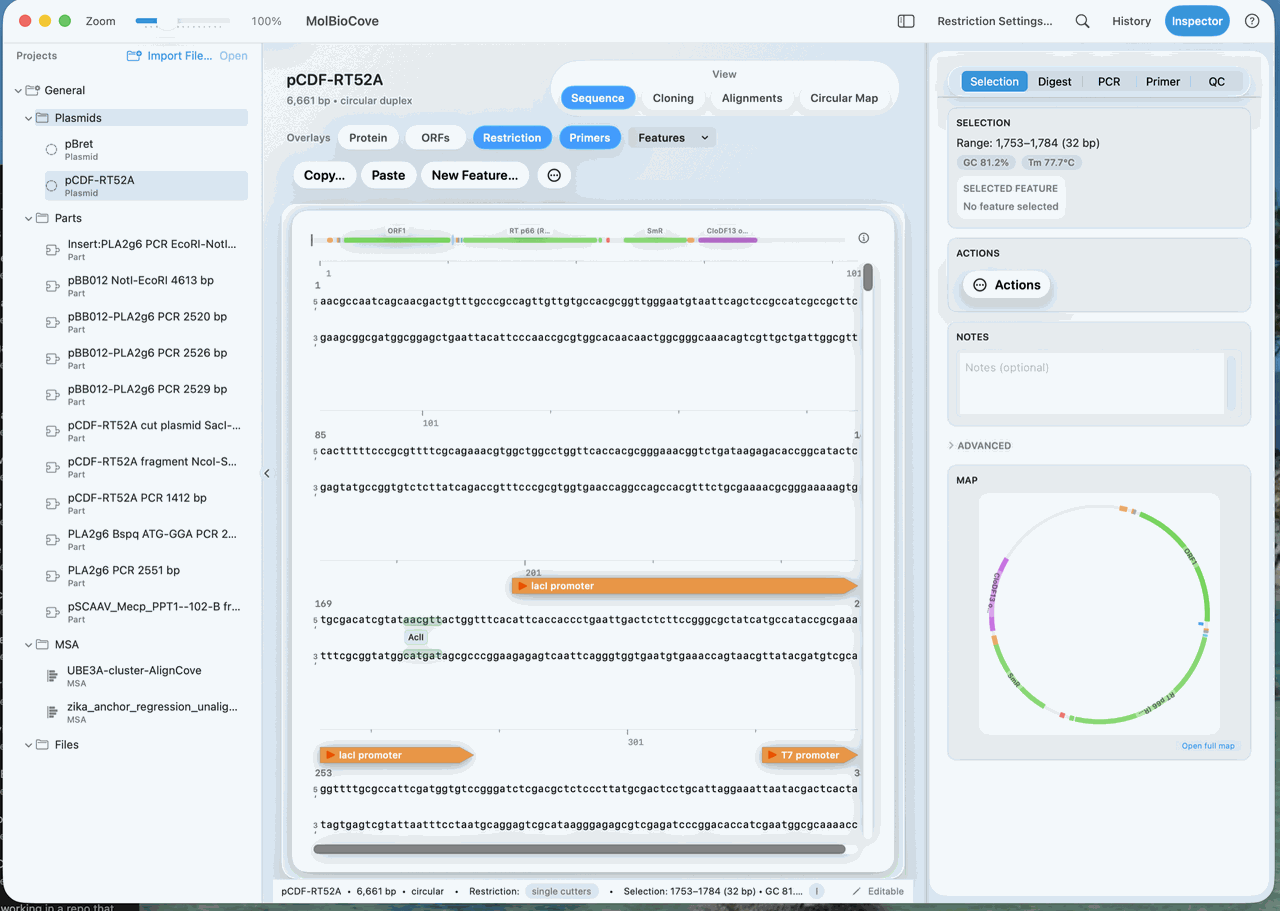Click the vertical scrollbar of sequence view
1280x911 pixels.
click(868, 277)
